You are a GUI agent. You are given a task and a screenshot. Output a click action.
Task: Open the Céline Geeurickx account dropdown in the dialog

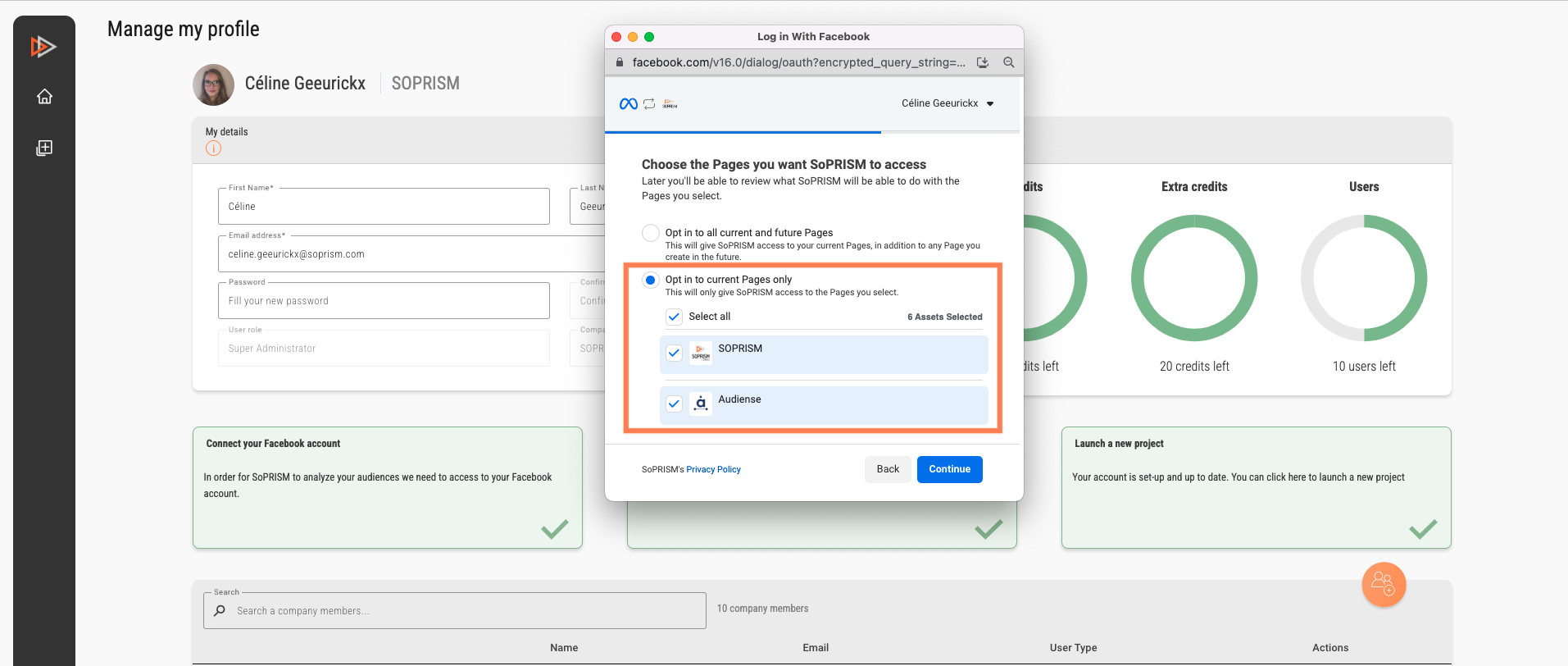[x=948, y=103]
